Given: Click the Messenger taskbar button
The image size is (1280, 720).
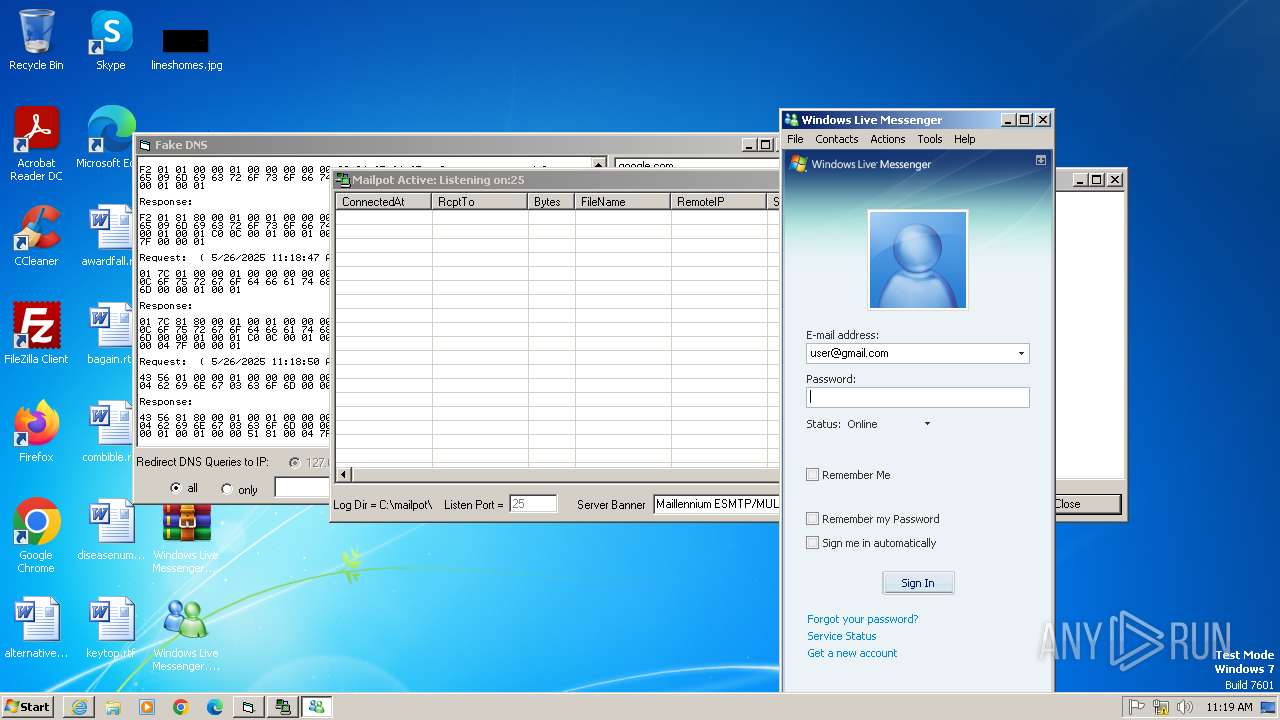Looking at the screenshot, I should pos(317,707).
